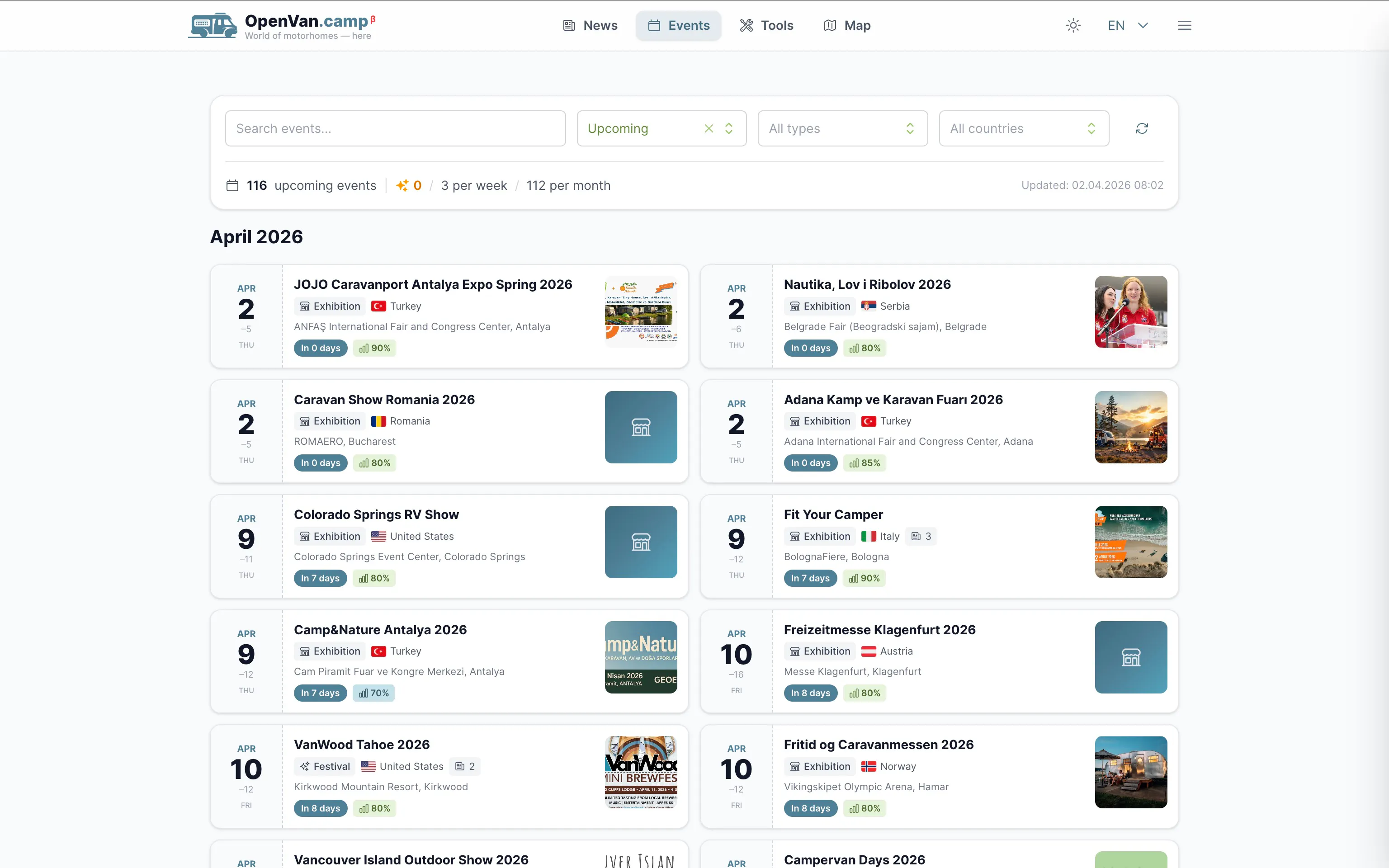Click the JOJO Caravanport event thumbnail

tap(641, 312)
